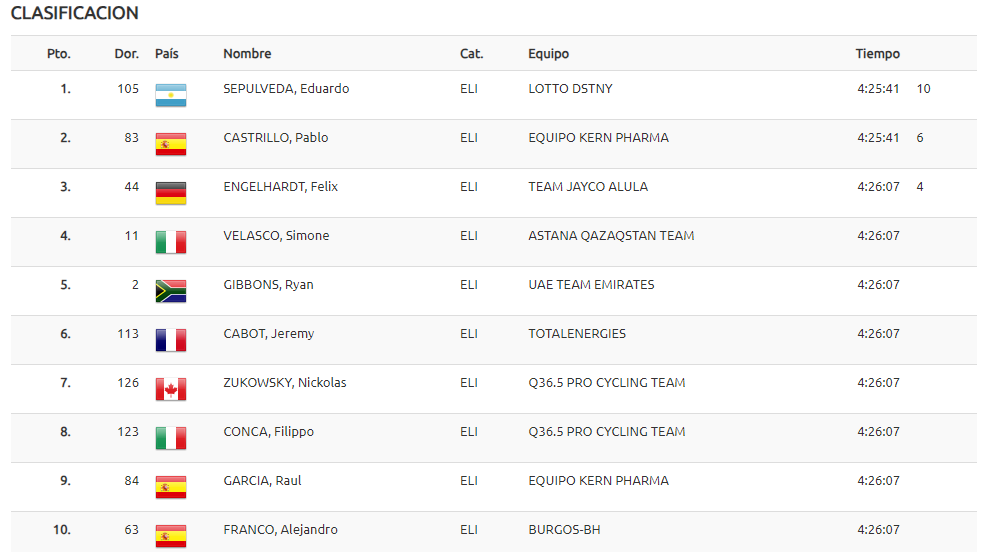Click team name TOTALENERGIES
This screenshot has height=552, width=982.
[577, 334]
